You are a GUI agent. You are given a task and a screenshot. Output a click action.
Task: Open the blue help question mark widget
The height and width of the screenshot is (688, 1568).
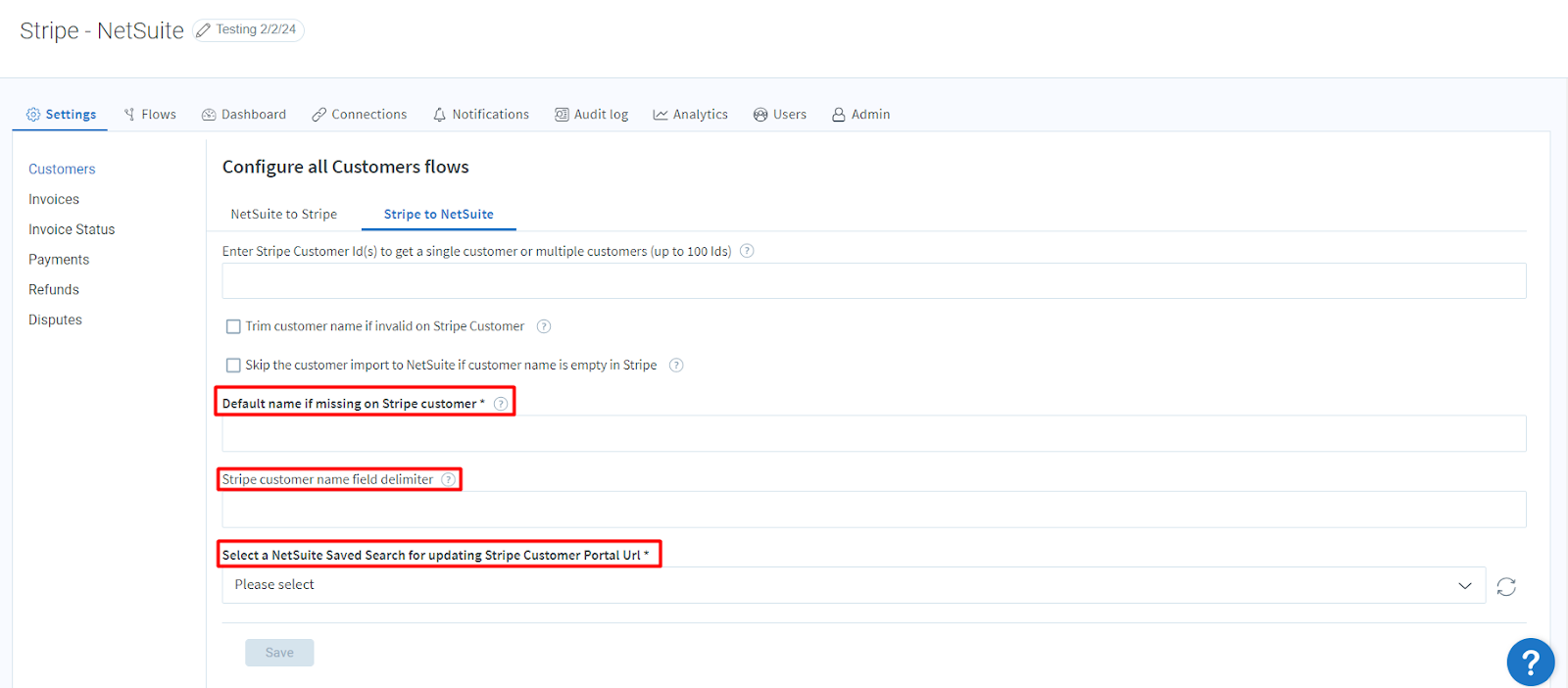click(x=1531, y=663)
